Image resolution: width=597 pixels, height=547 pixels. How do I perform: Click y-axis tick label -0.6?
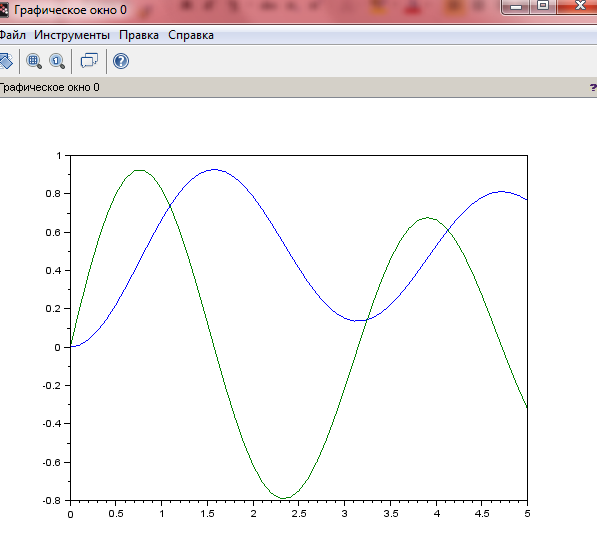(x=52, y=462)
